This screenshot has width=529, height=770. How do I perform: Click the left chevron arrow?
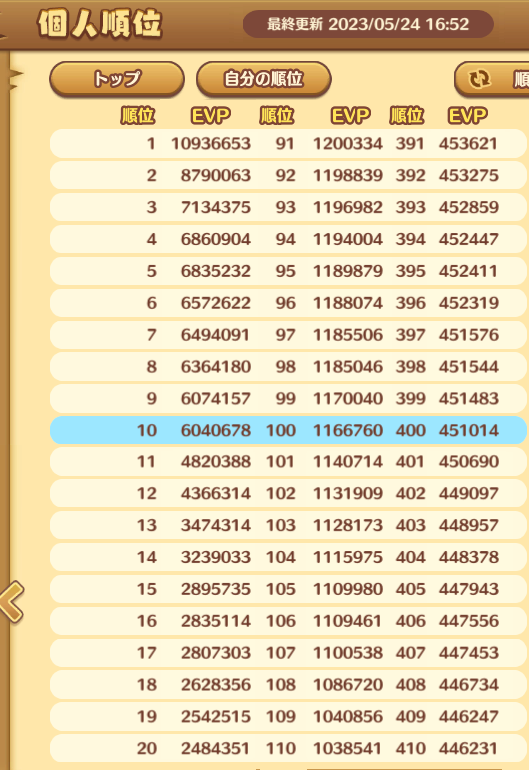(x=12, y=602)
